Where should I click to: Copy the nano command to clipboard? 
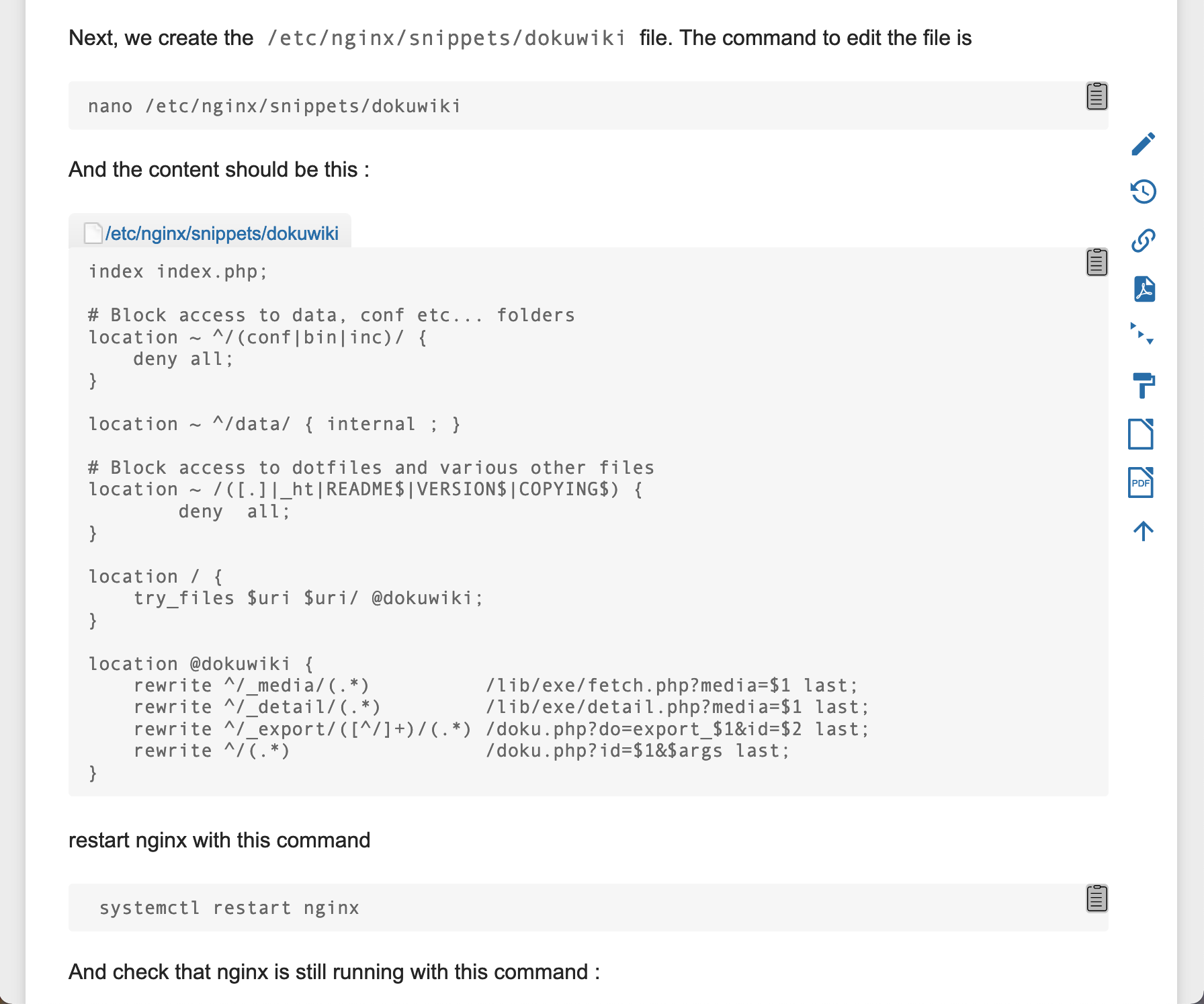pos(1096,96)
